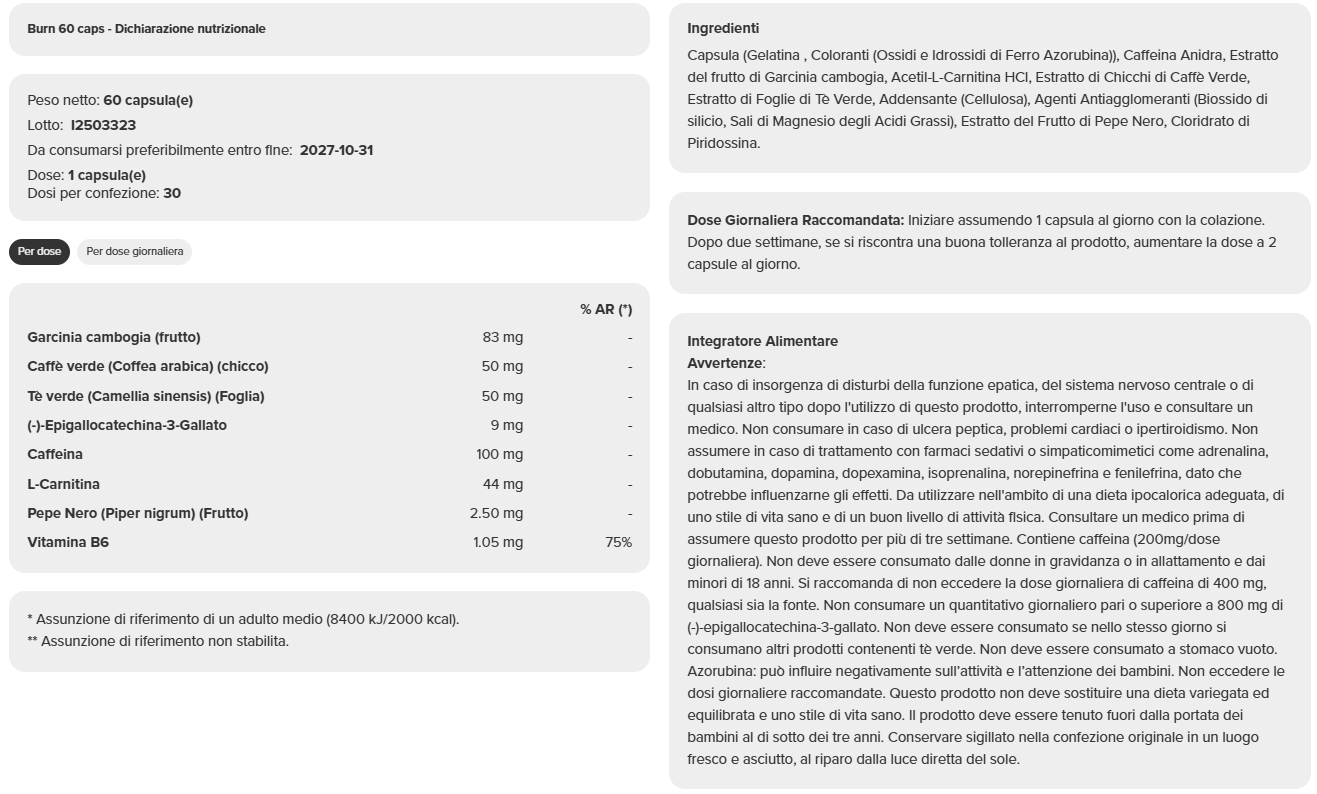Viewport: 1317px width, 794px height.
Task: Click the "% AR (*)" column header
Action: 606,309
